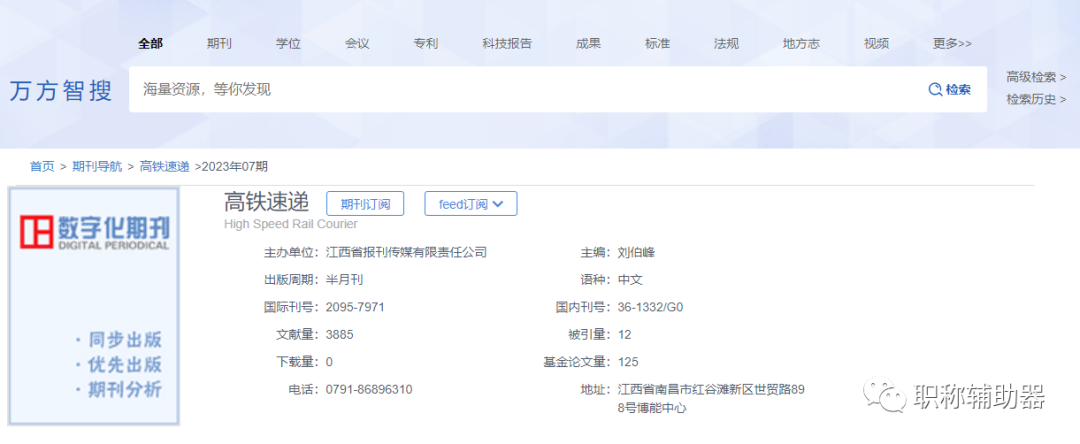
Task: Click the 期刊订阅 button
Action: 365,204
